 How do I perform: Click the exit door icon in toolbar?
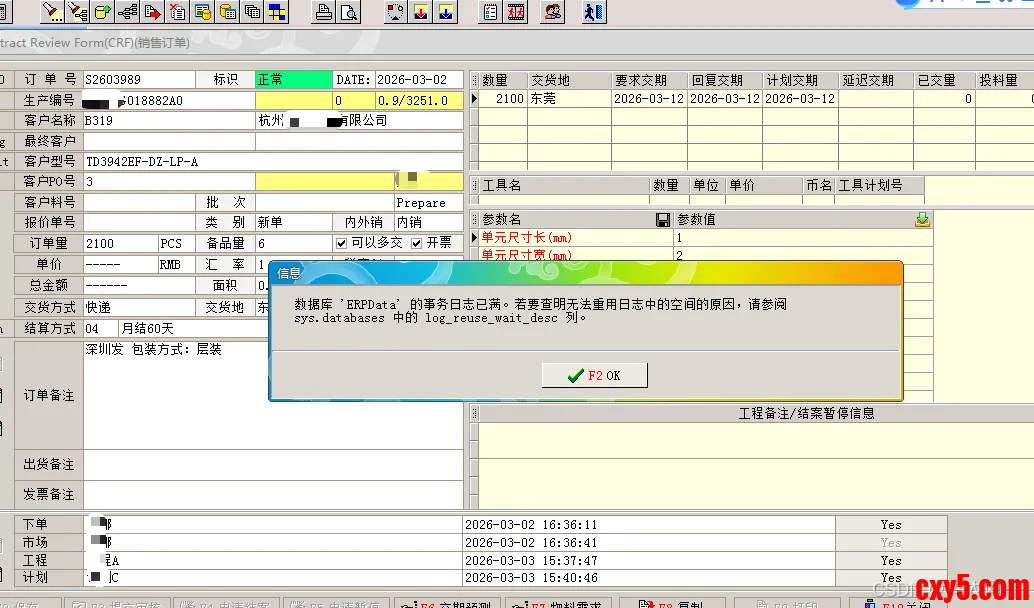click(594, 12)
